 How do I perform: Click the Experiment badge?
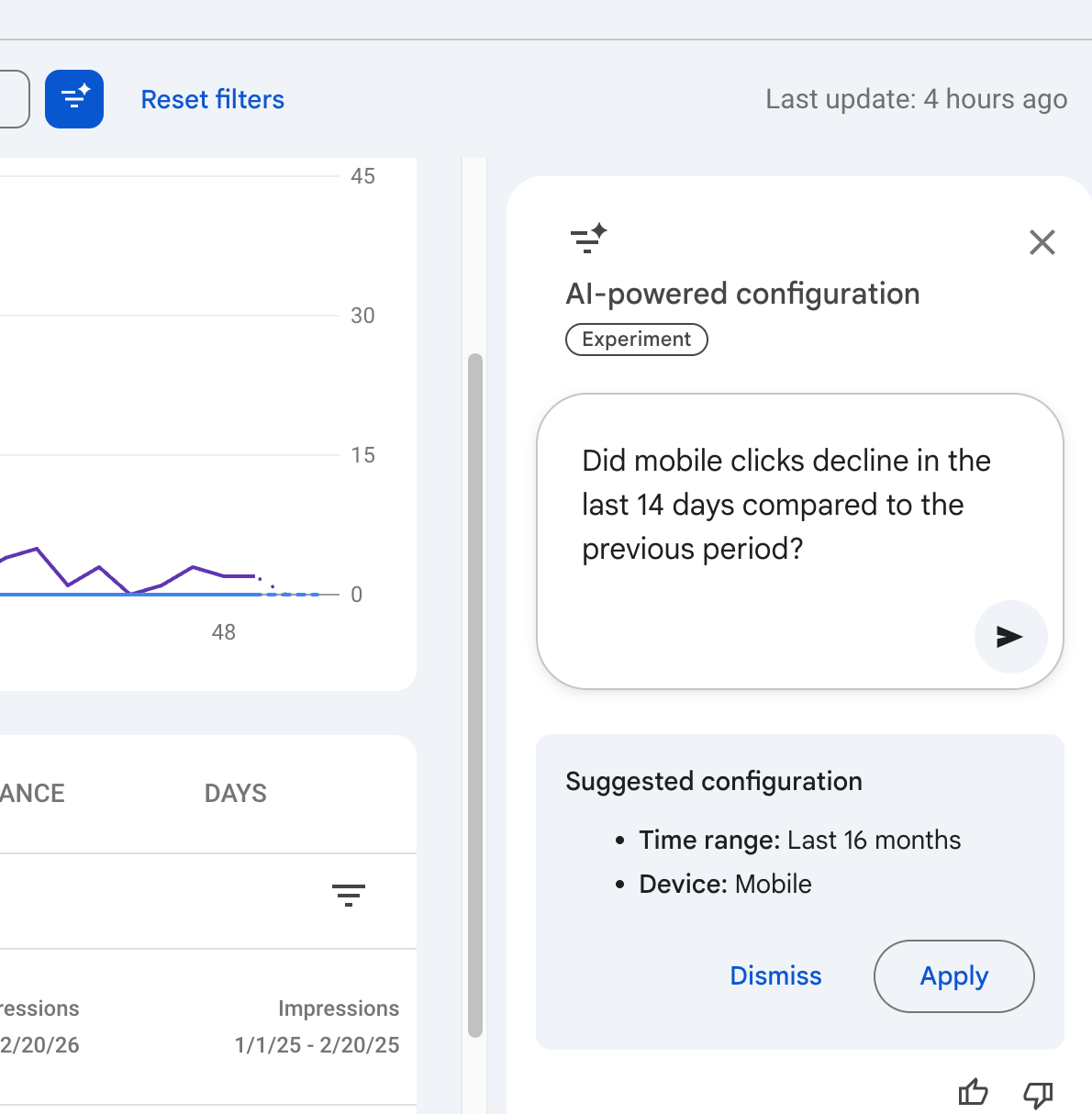pos(636,340)
